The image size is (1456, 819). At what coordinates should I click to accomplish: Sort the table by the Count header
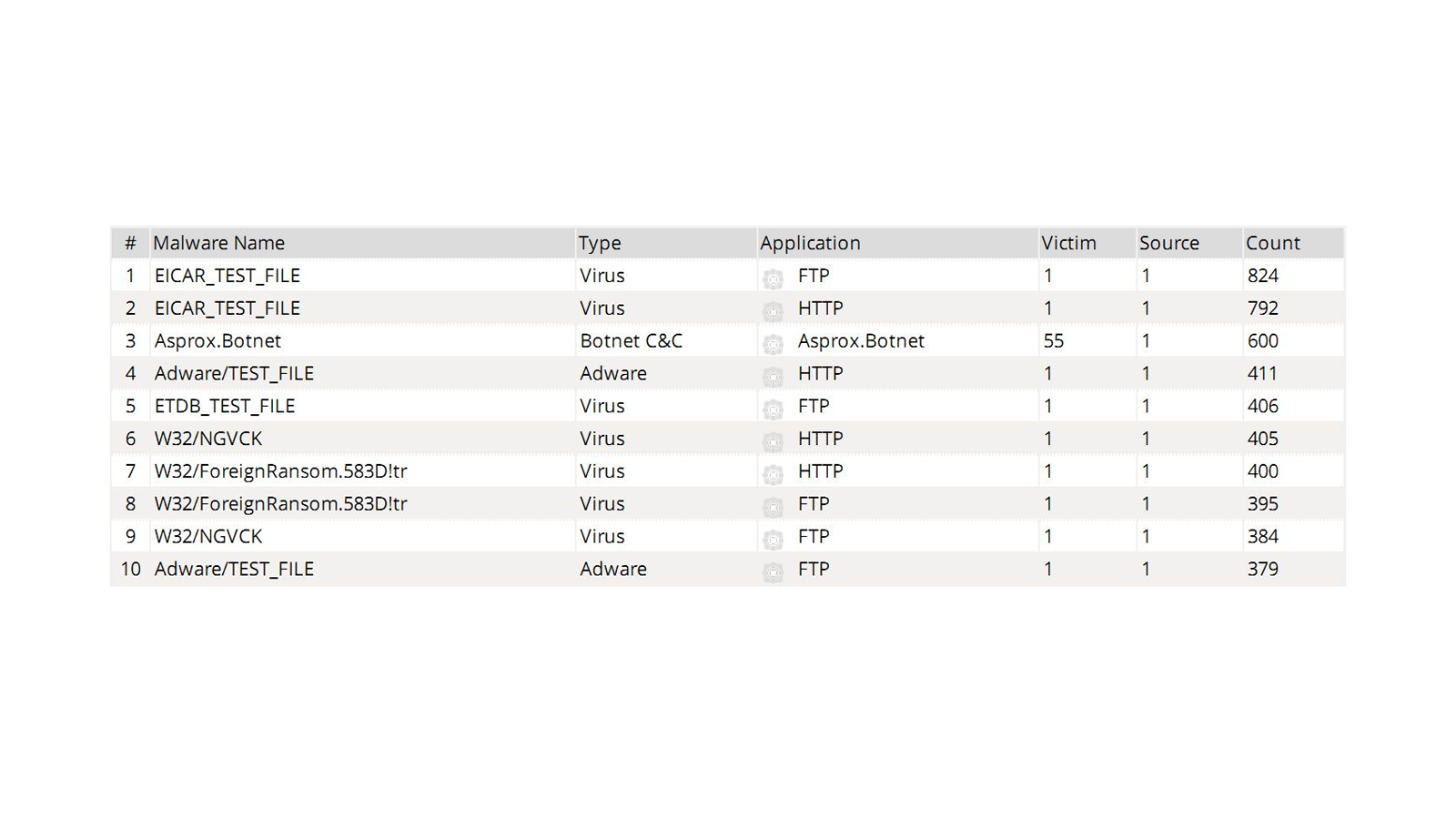pyautogui.click(x=1272, y=243)
